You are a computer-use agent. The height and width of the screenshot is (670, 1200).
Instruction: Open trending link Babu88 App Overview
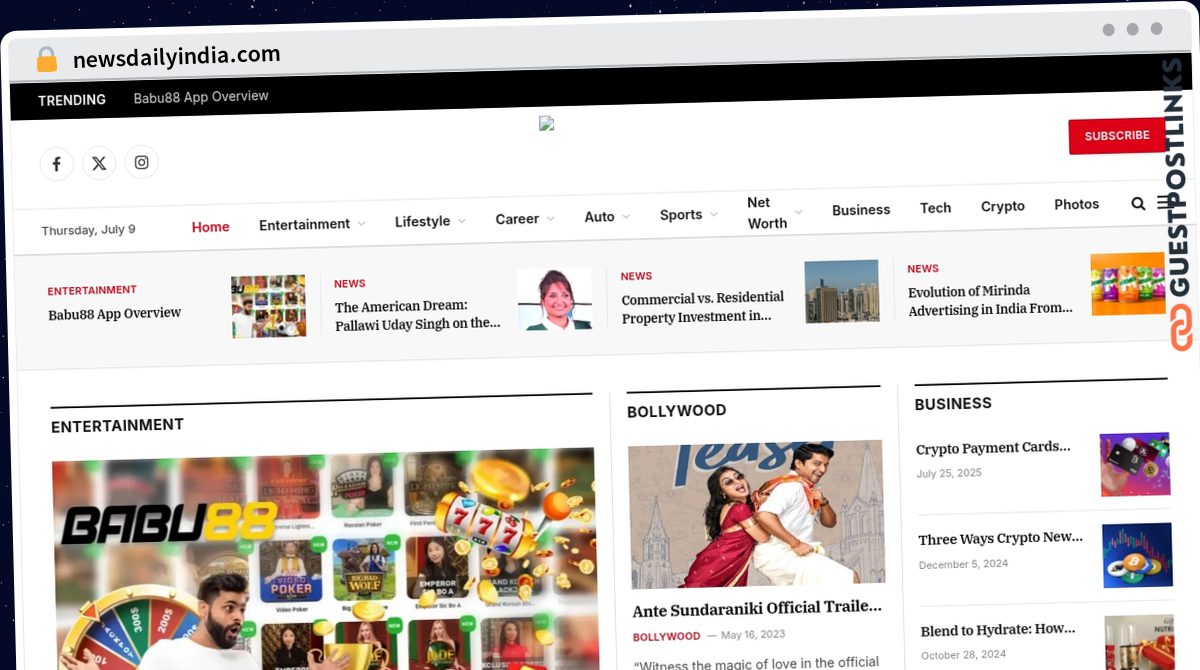coord(201,97)
